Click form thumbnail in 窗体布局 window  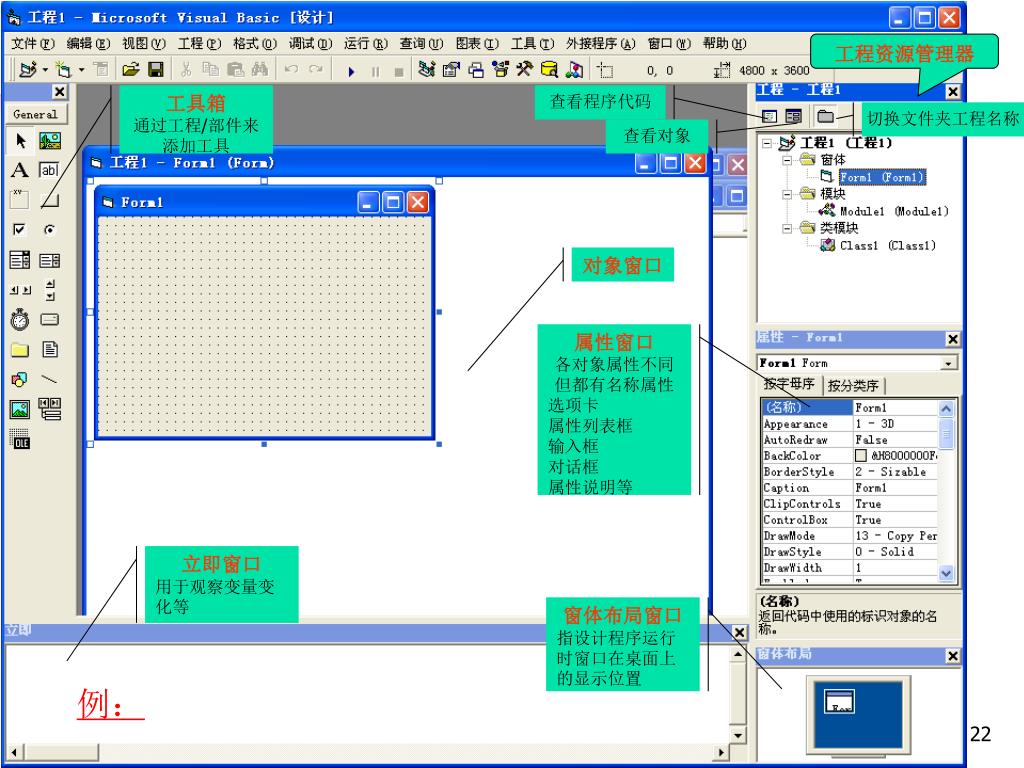840,702
